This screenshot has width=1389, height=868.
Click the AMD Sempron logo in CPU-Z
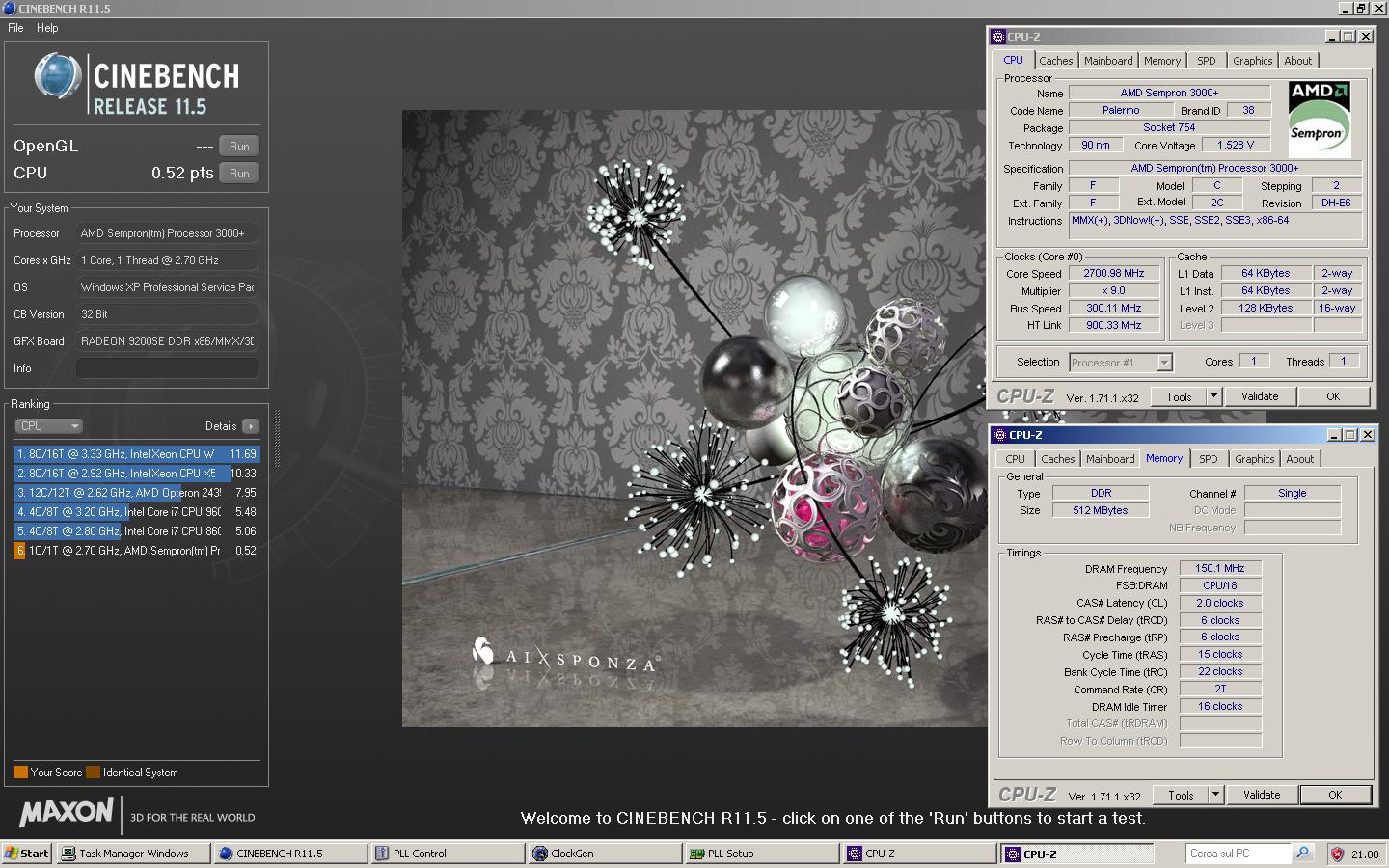[1320, 119]
